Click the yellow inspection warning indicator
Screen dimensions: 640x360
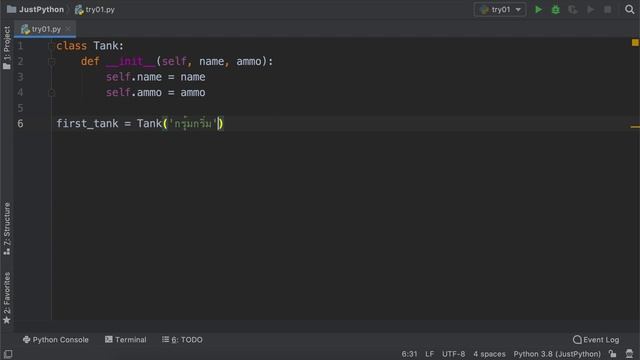coord(635,42)
